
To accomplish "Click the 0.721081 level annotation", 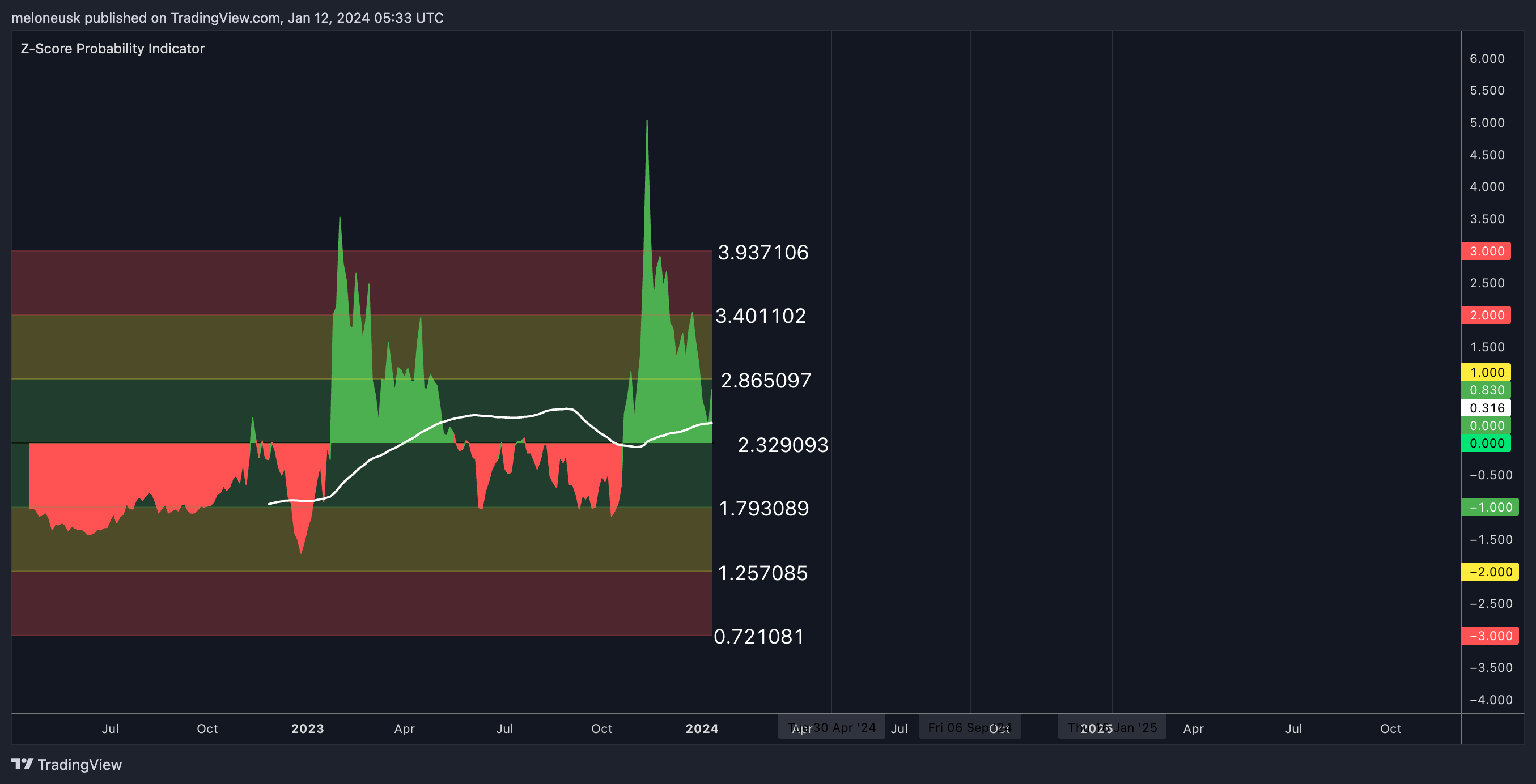I will coord(759,637).
